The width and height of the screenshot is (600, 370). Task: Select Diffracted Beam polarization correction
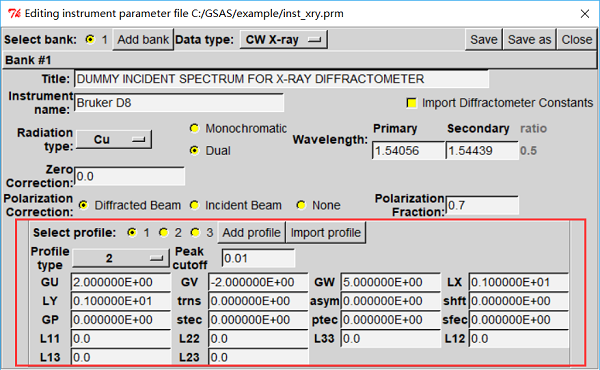click(x=83, y=205)
